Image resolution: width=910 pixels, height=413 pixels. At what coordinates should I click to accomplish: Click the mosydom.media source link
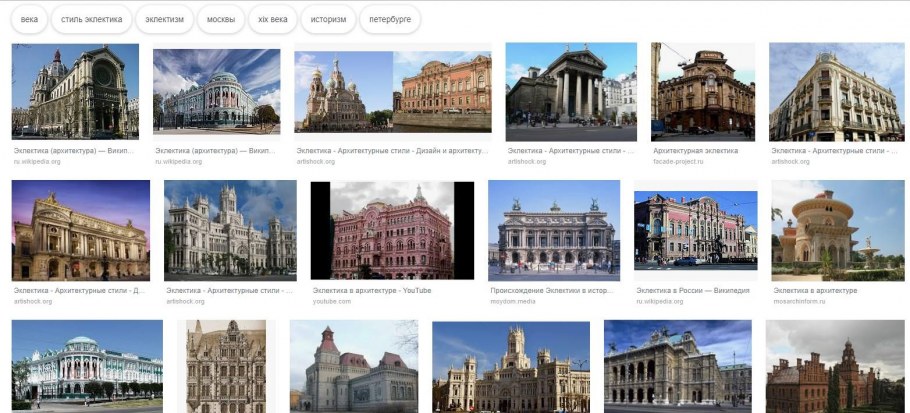511,300
